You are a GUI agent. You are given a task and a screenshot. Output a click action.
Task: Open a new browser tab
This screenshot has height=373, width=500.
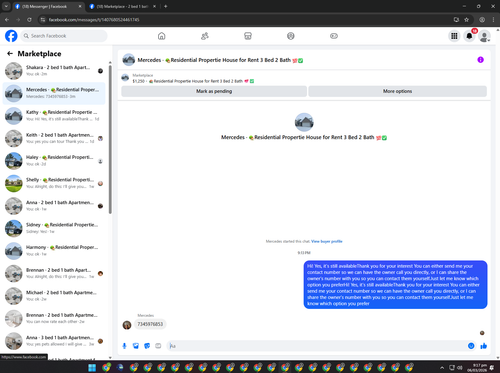point(166,6)
